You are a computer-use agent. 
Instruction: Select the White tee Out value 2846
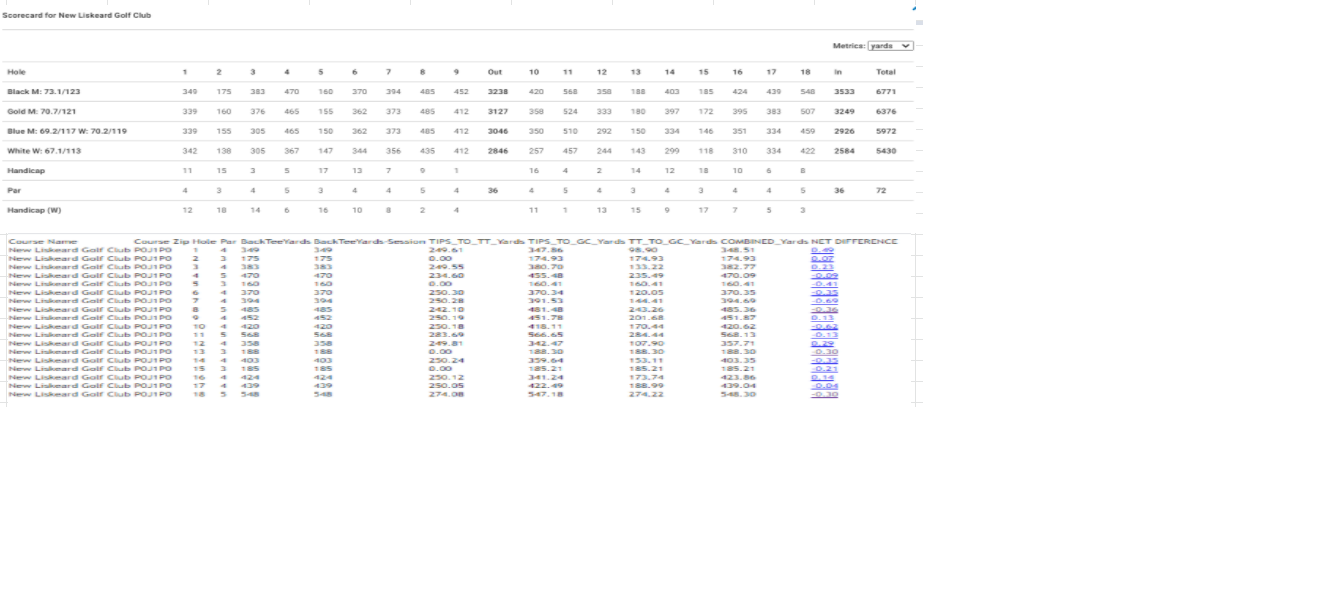pos(498,151)
